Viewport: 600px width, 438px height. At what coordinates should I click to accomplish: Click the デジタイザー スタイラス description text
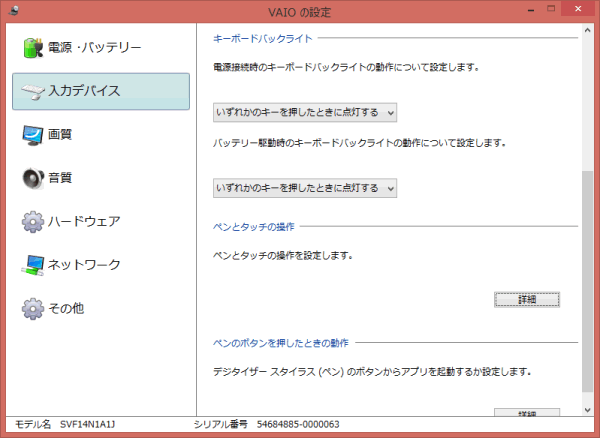tap(372, 371)
